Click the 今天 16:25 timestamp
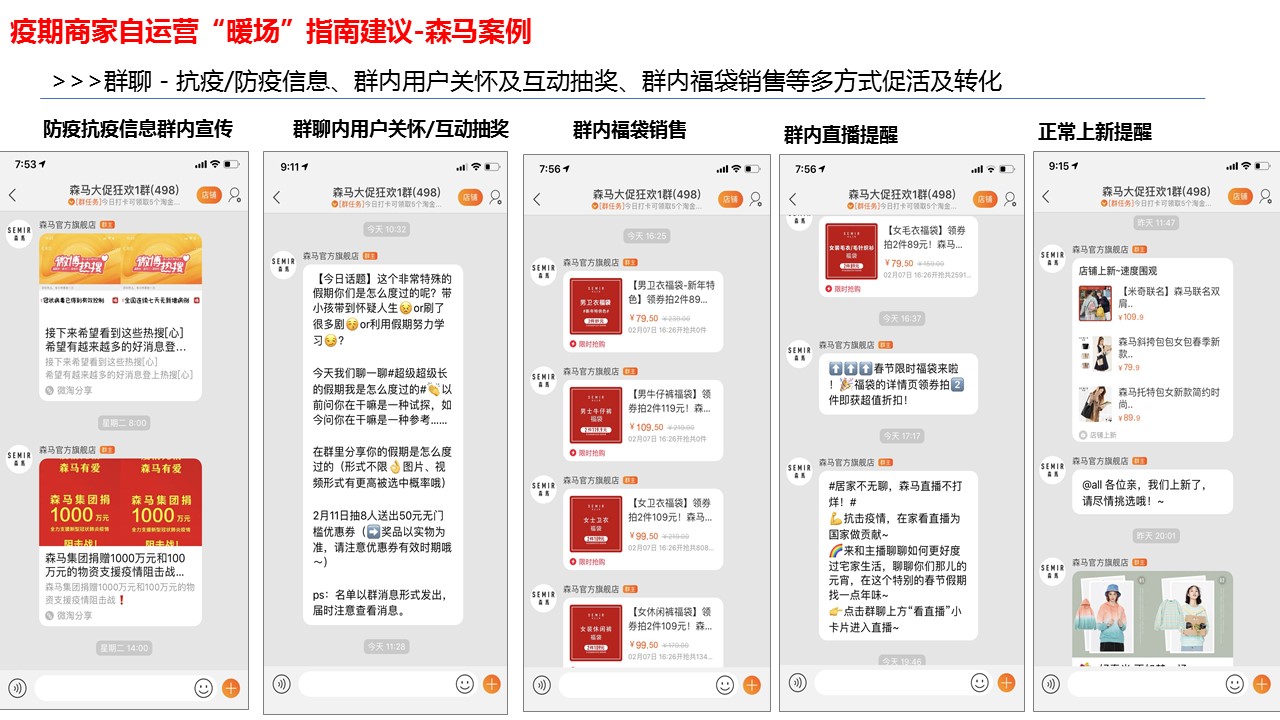Image resolution: width=1280 pixels, height=720 pixels. (646, 236)
